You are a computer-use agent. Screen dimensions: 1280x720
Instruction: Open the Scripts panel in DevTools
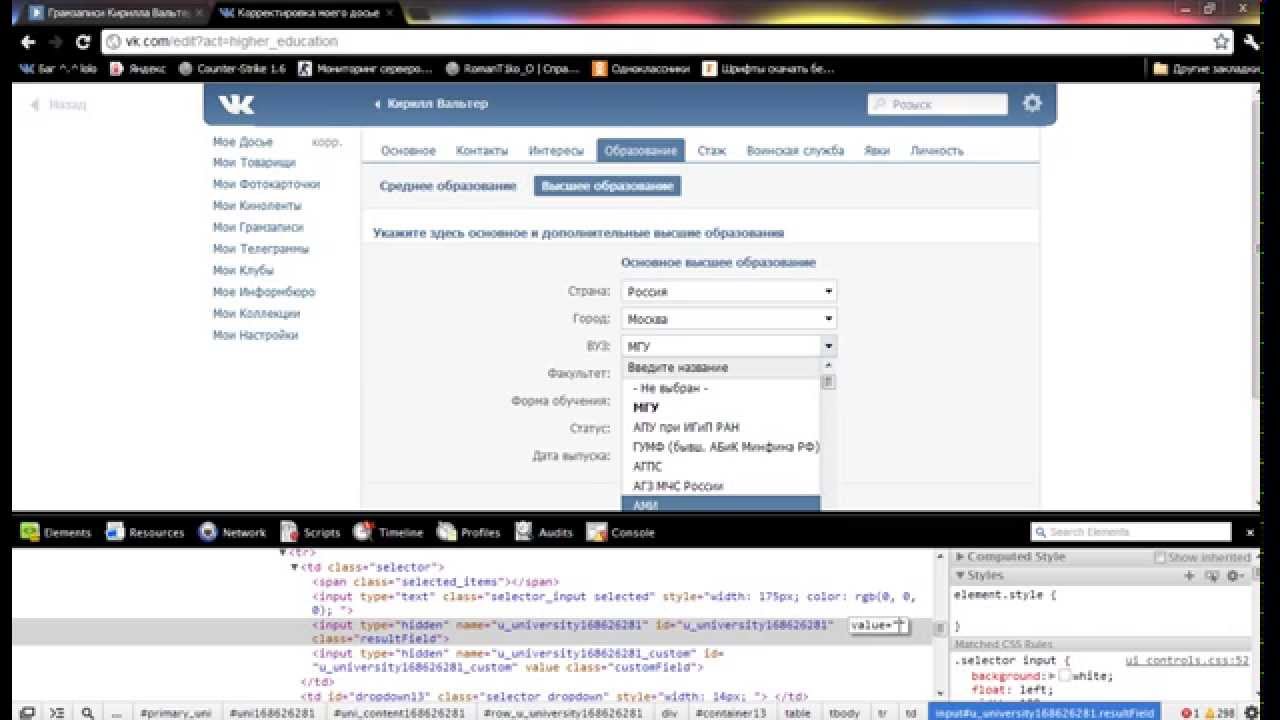point(310,532)
